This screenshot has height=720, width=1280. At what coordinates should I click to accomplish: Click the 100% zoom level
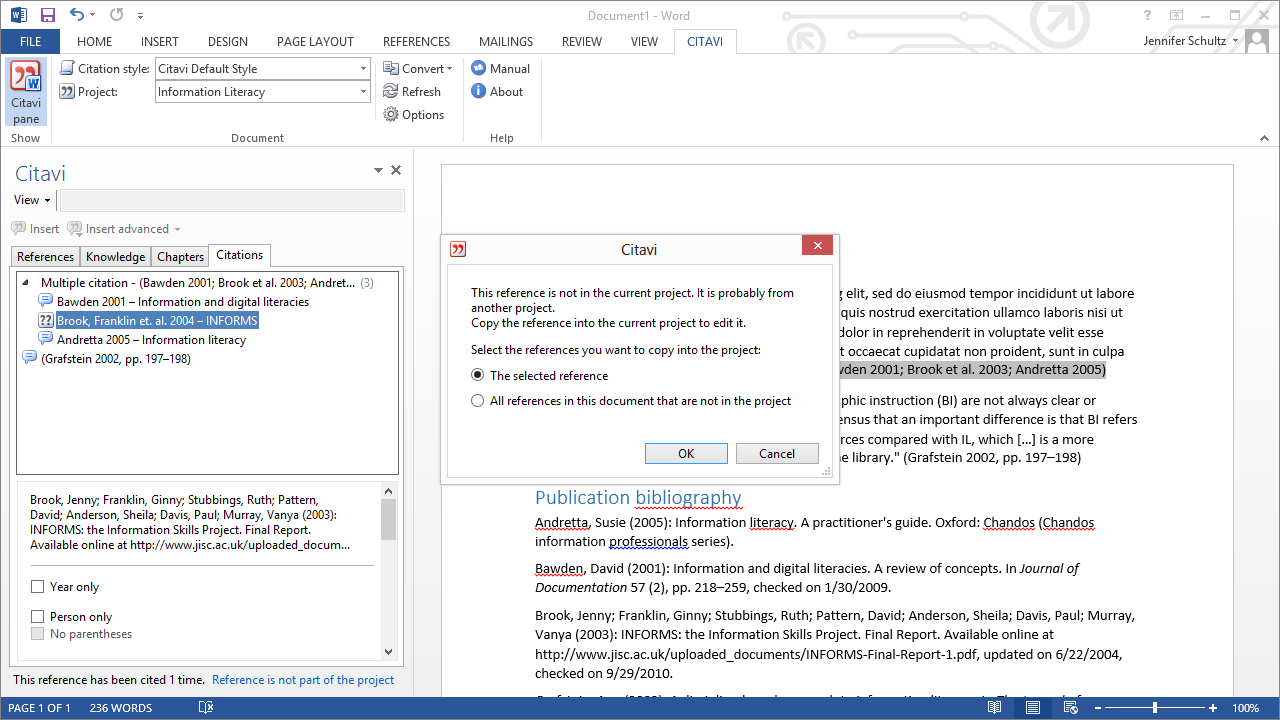coord(1246,708)
